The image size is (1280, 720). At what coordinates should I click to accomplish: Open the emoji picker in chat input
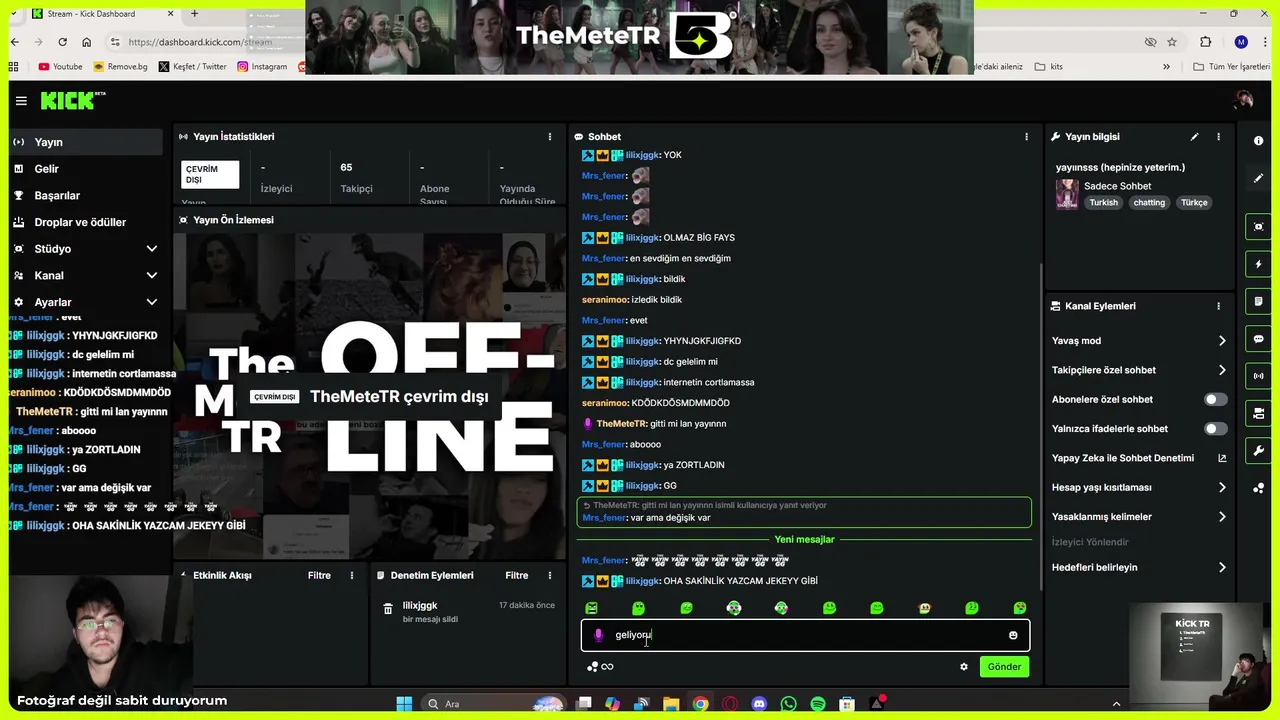click(1013, 635)
